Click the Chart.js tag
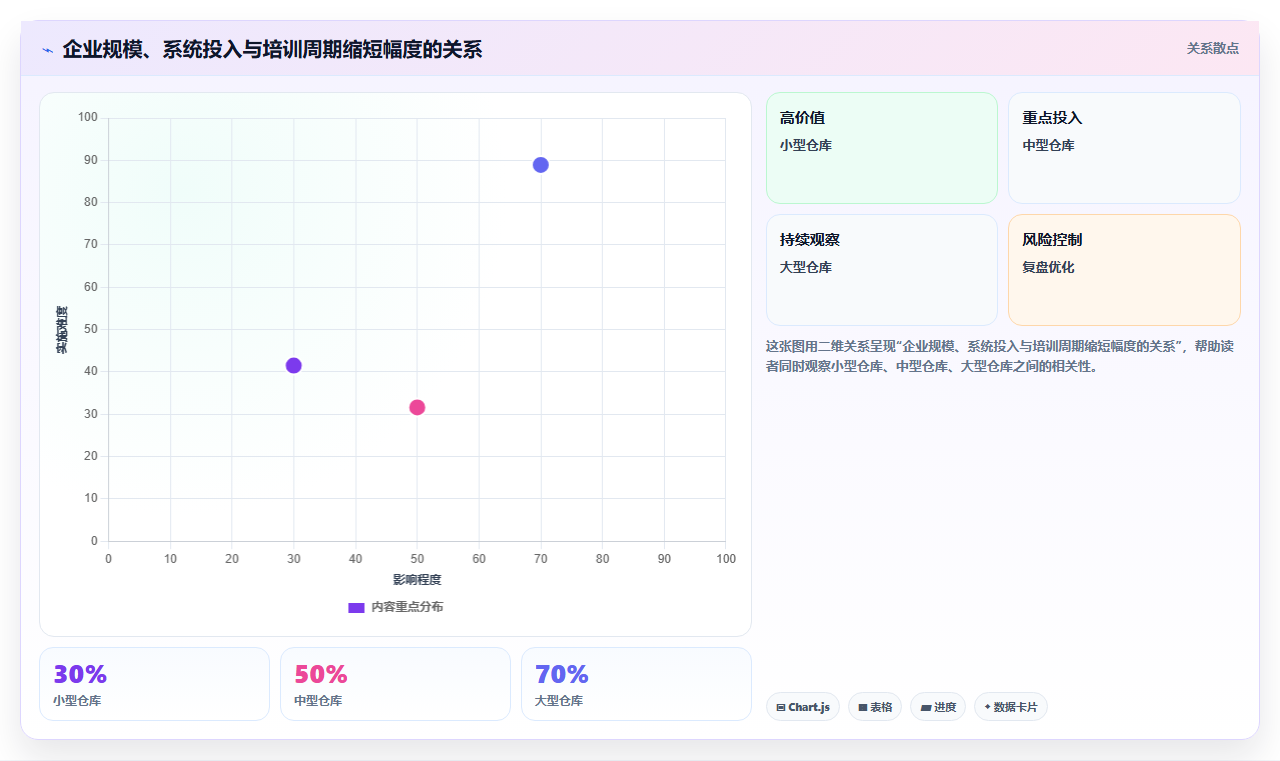The width and height of the screenshot is (1280, 761). (x=803, y=707)
